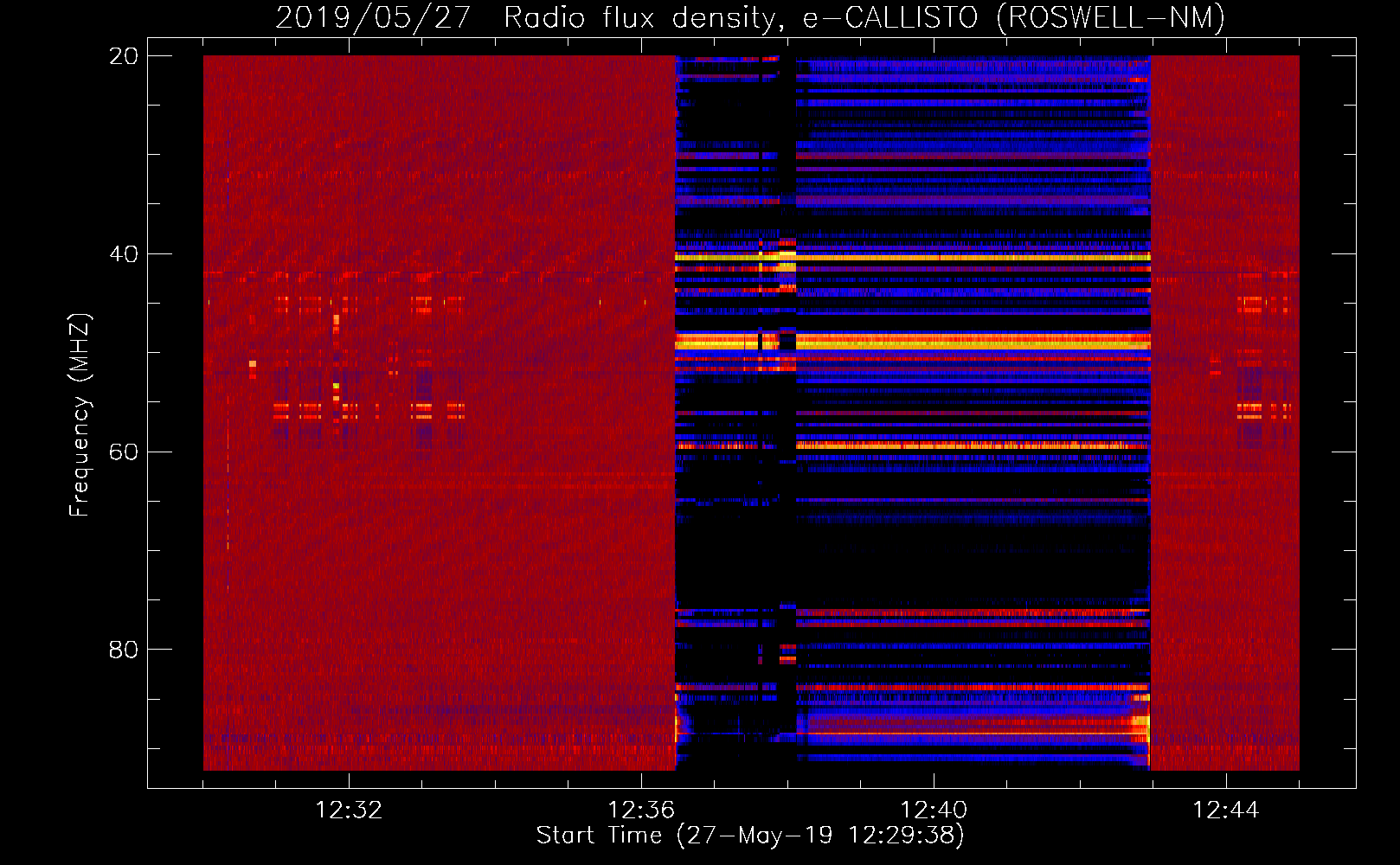Click the 12:36 time tick label
The image size is (1400, 865).
click(x=641, y=810)
